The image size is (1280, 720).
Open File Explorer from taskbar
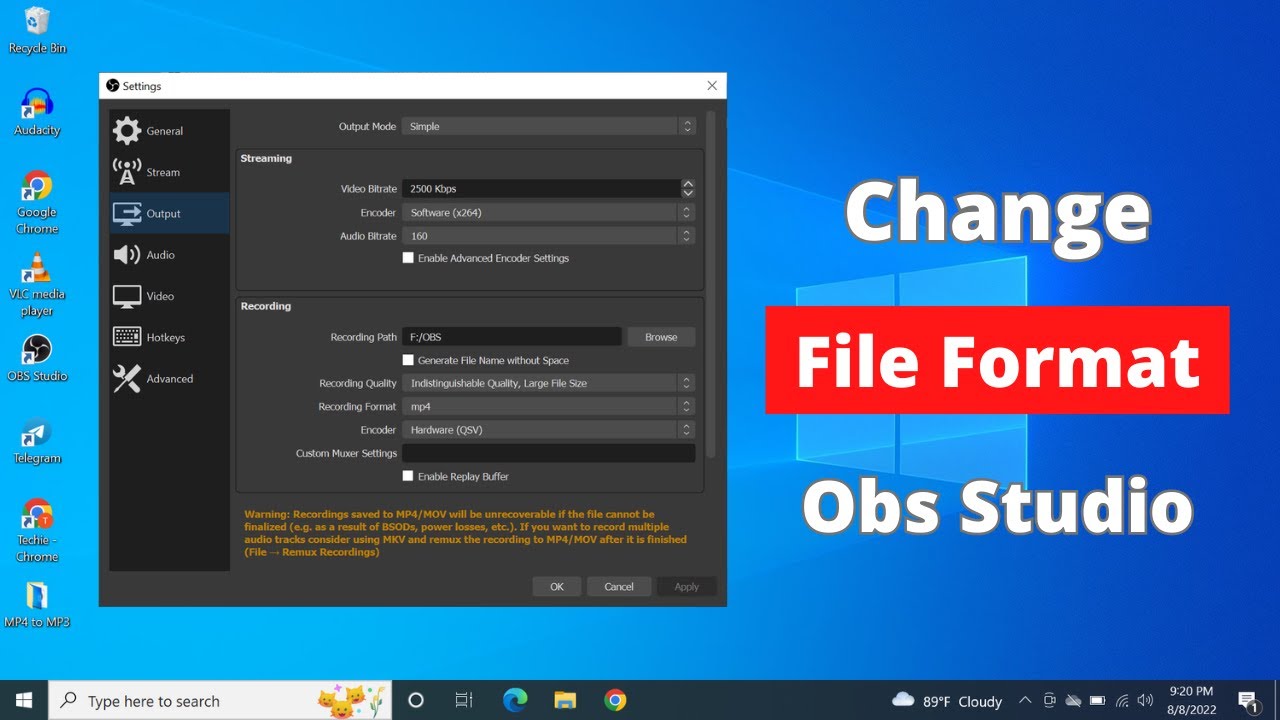(x=565, y=700)
